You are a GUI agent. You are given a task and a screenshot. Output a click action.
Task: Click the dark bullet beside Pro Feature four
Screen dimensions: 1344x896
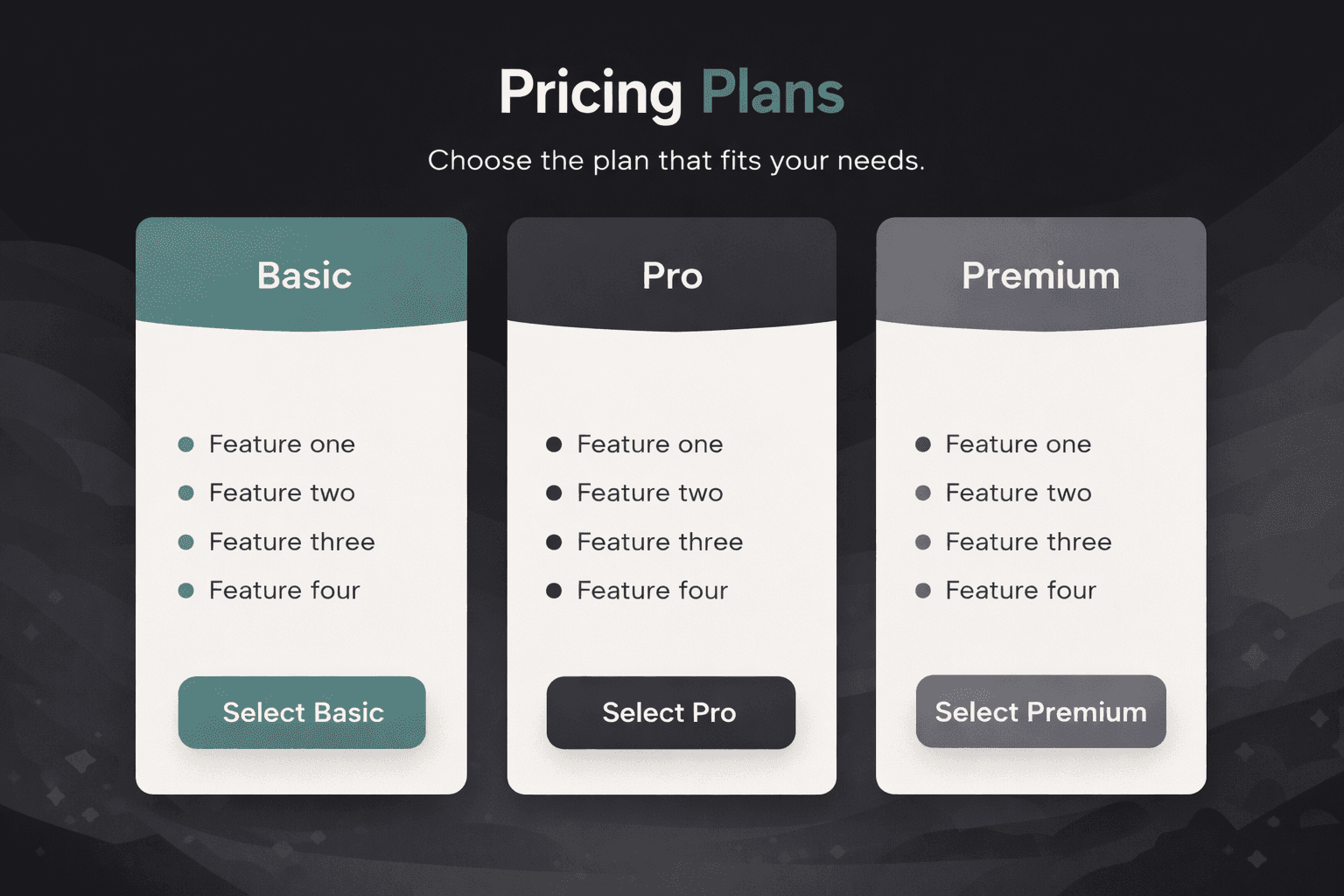pyautogui.click(x=554, y=591)
